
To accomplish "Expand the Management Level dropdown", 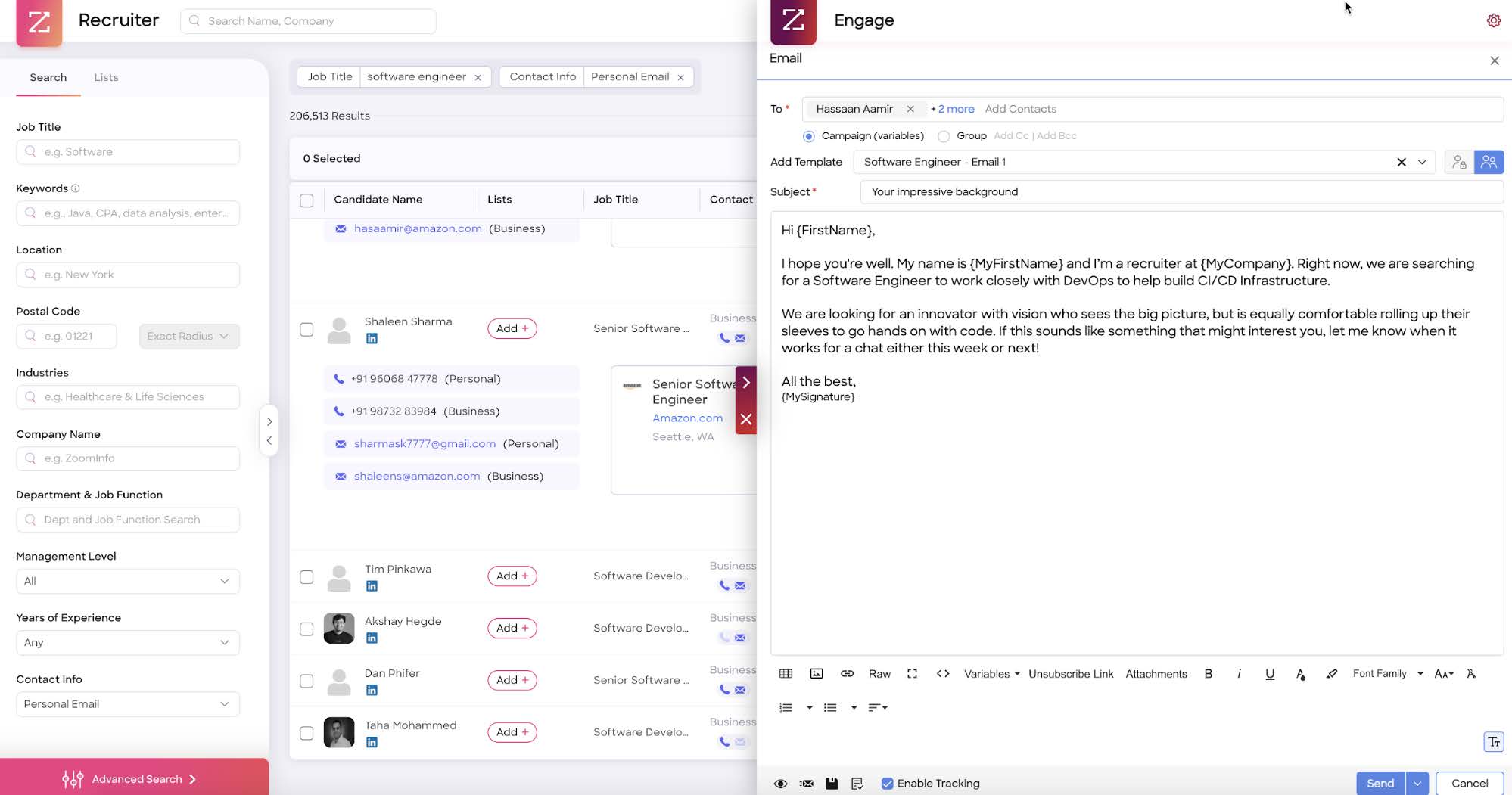I will 127,581.
